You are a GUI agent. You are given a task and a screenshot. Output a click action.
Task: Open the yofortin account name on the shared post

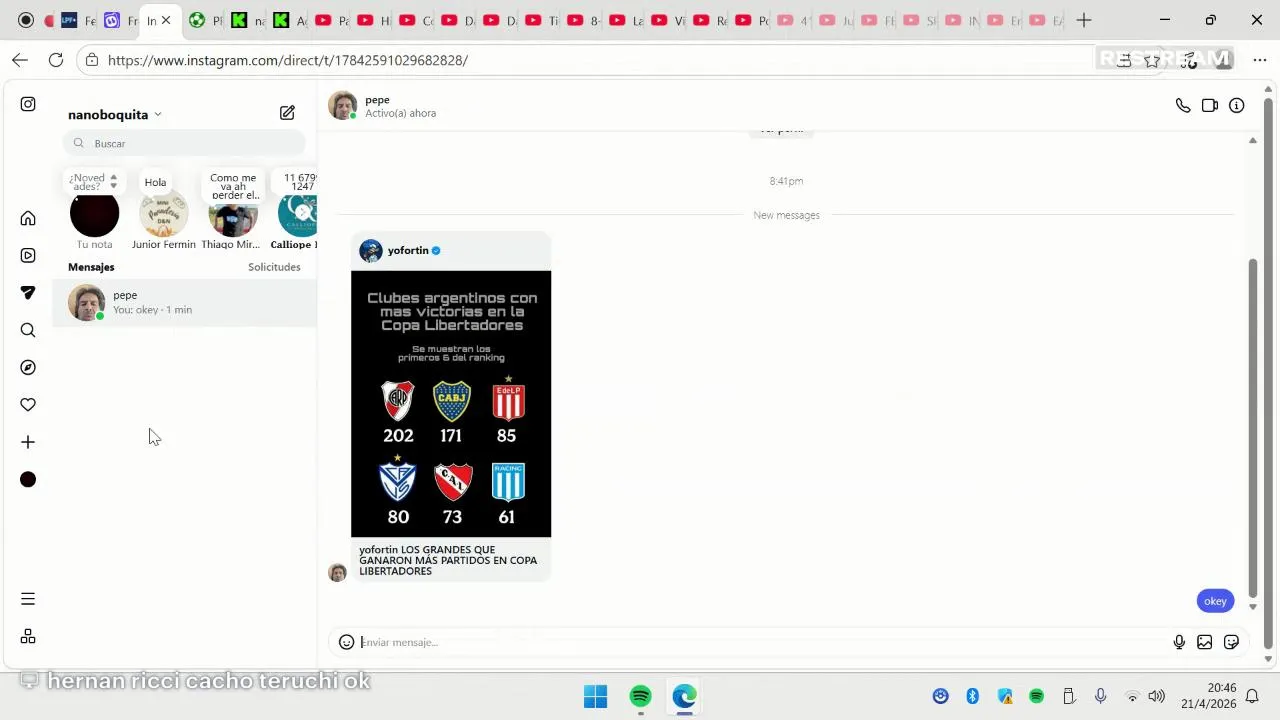pos(408,251)
